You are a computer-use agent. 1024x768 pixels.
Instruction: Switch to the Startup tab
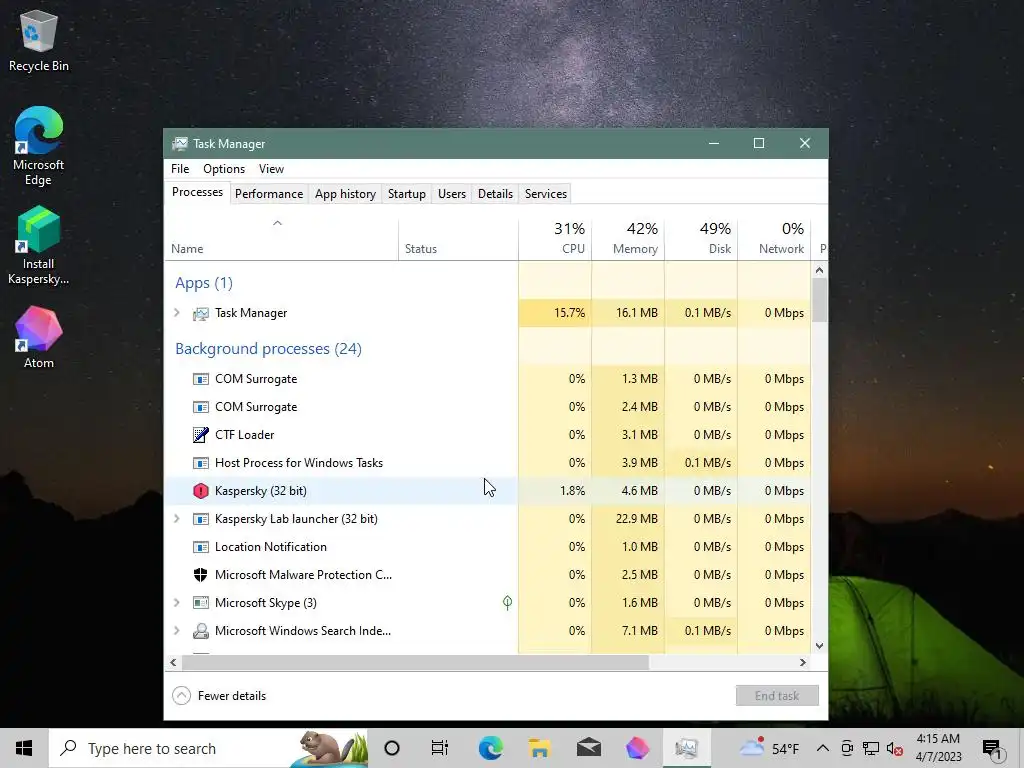pyautogui.click(x=406, y=194)
